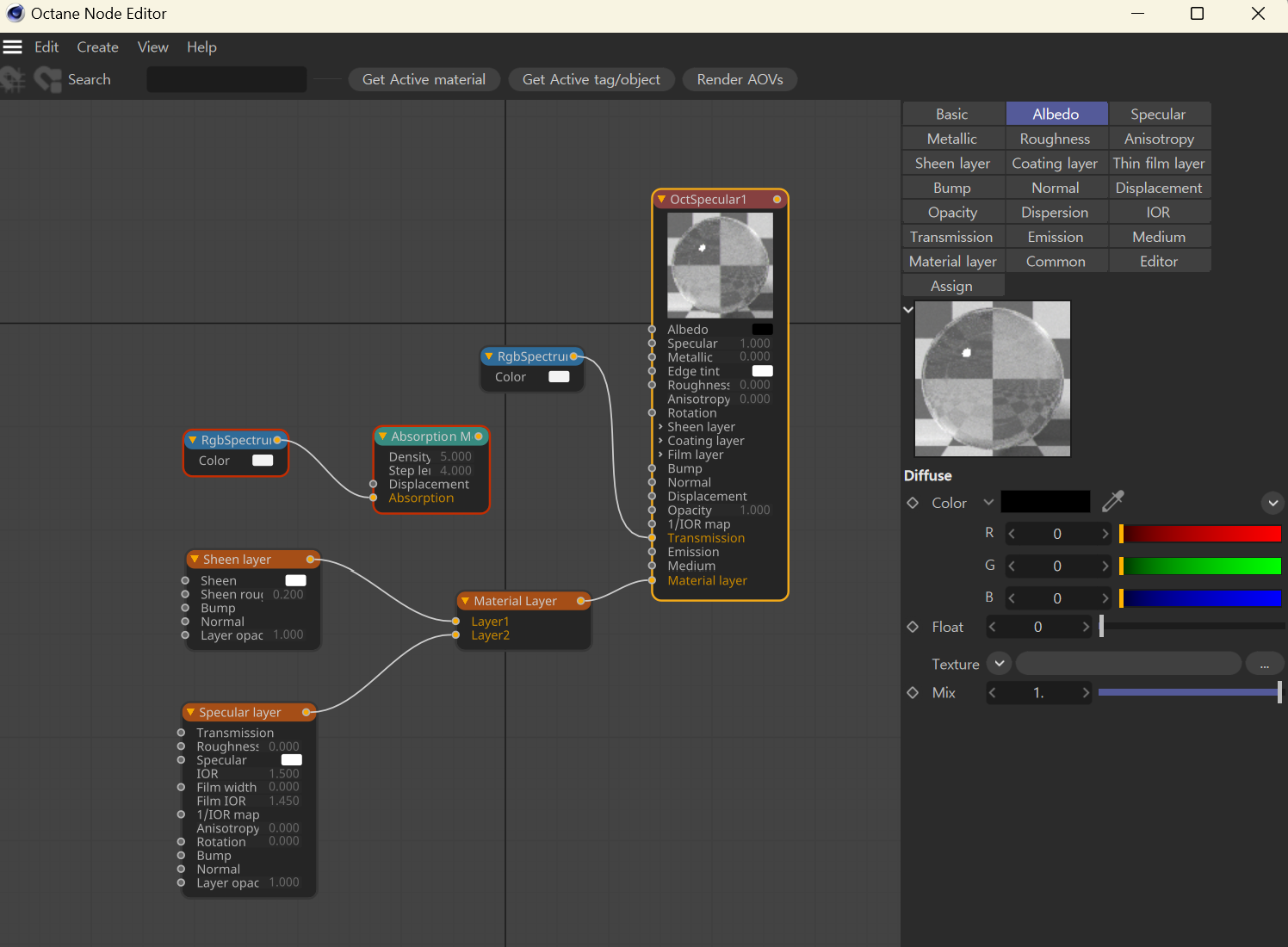Click the black Diffuse color swatch
Viewport: 1288px width, 947px height.
[x=1045, y=502]
